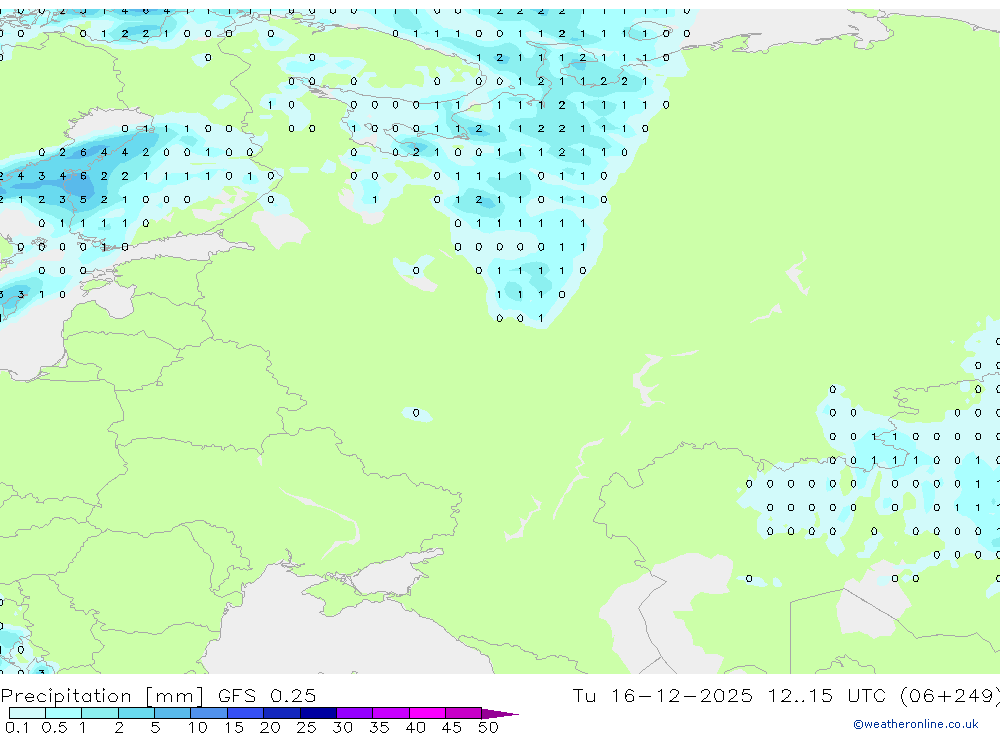Select the 5–10 mm light blue swatch

[x=172, y=713]
